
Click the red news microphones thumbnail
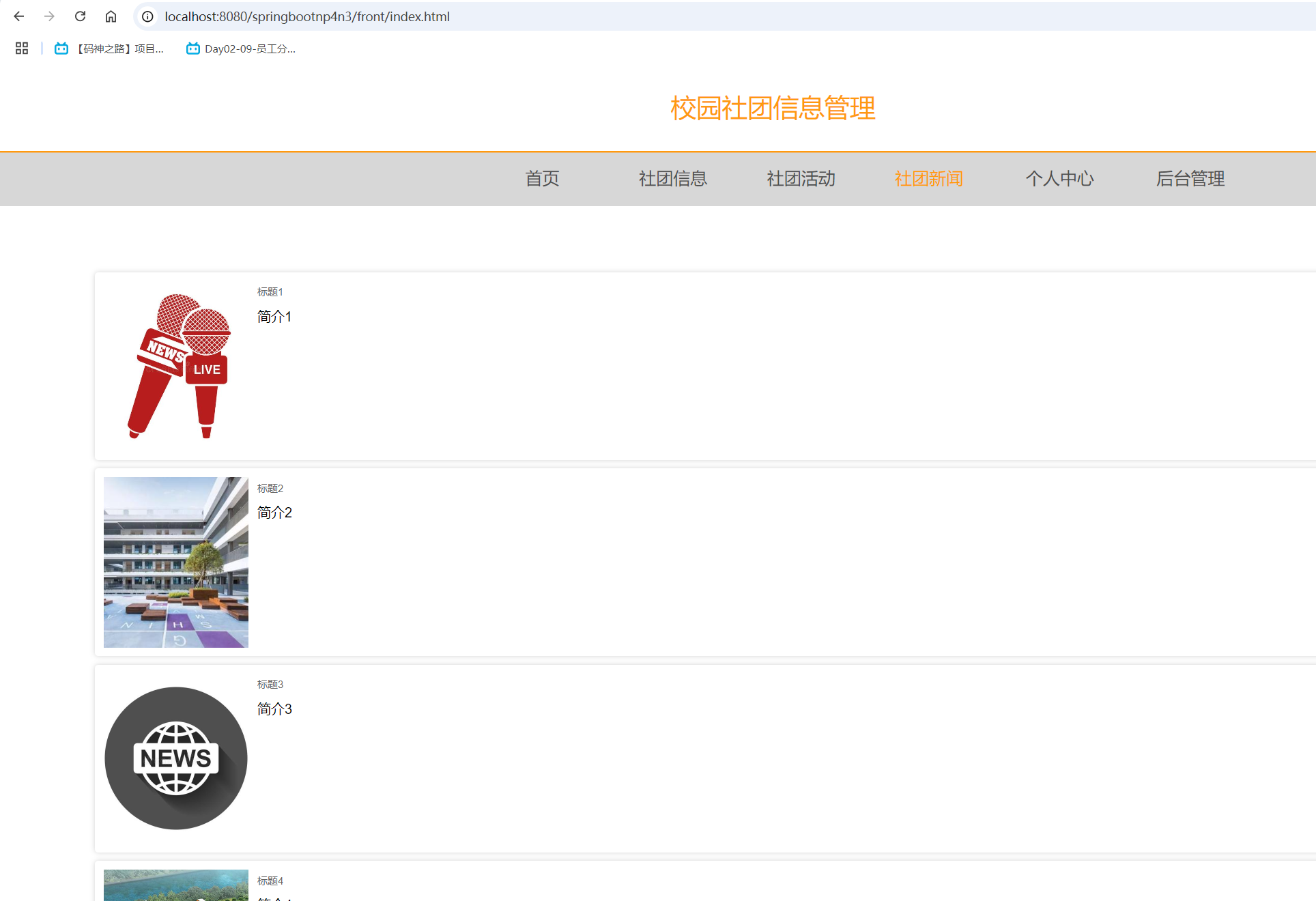point(176,366)
